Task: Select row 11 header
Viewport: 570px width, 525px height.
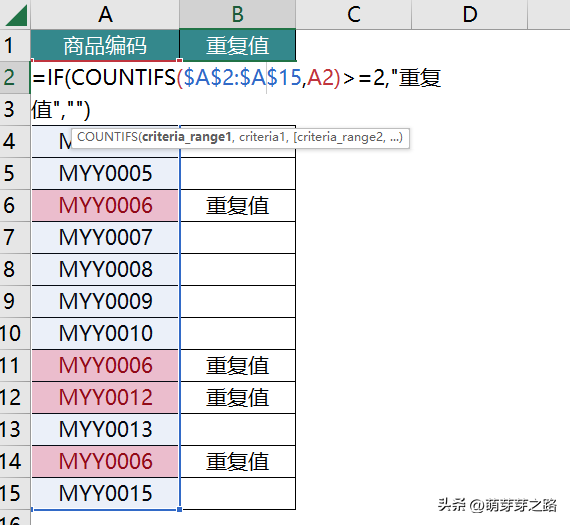Action: pyautogui.click(x=15, y=365)
